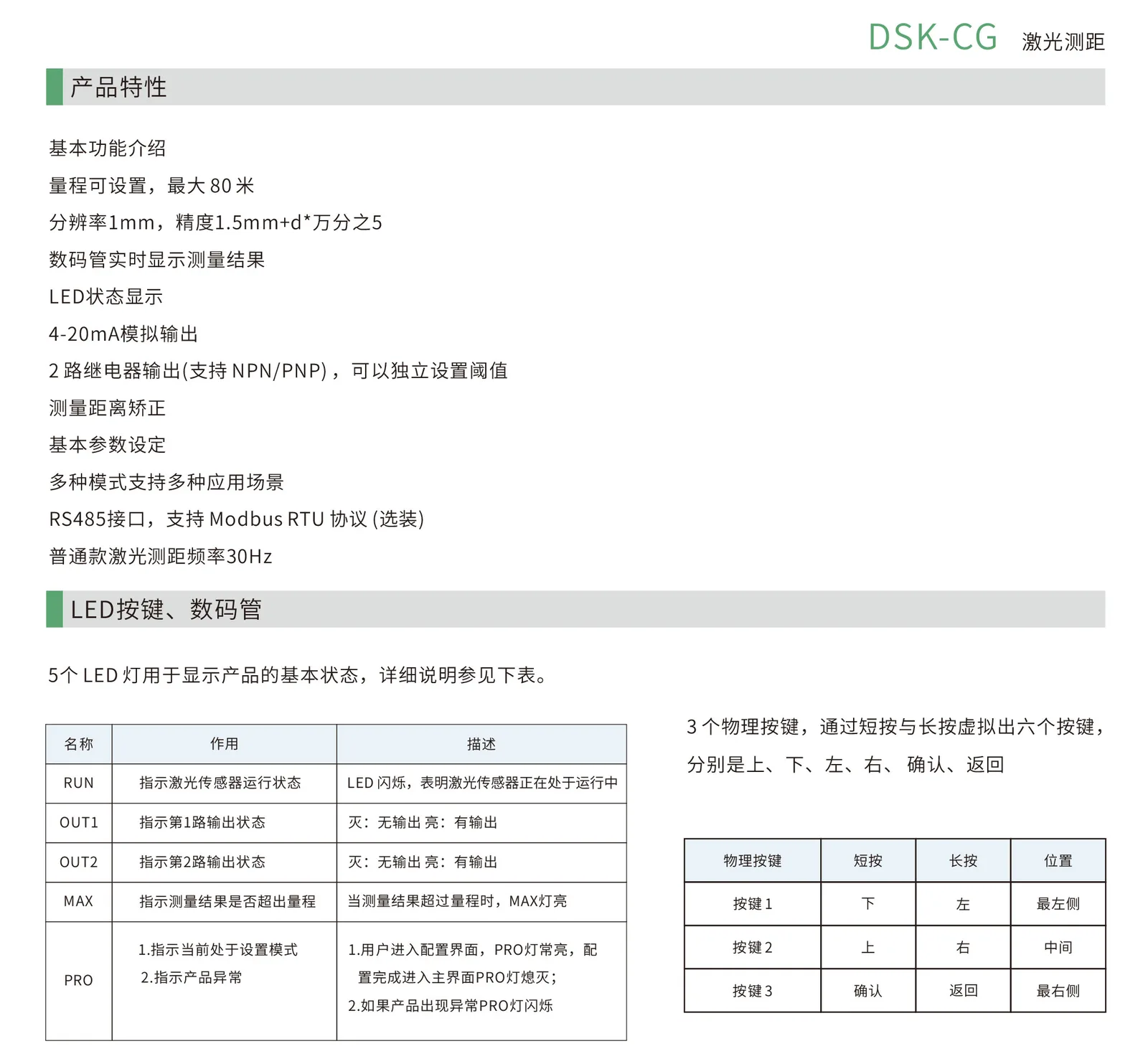1148x1064 pixels.
Task: Click the line 分别是上、下、左、右、确认、返回
Action: (845, 764)
